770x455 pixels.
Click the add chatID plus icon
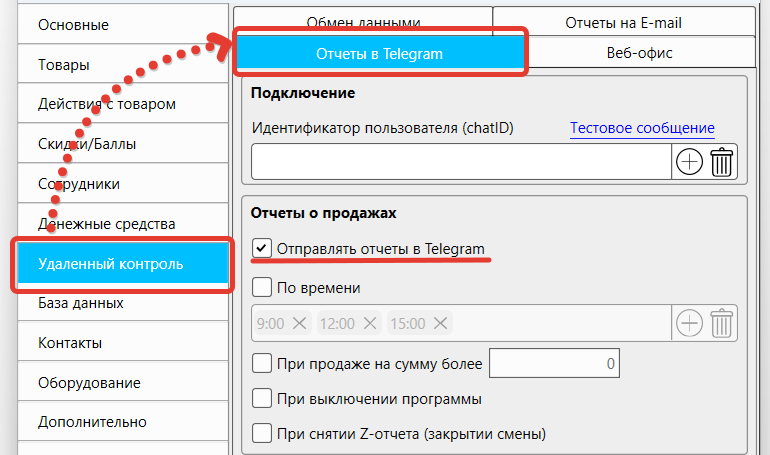pos(690,162)
